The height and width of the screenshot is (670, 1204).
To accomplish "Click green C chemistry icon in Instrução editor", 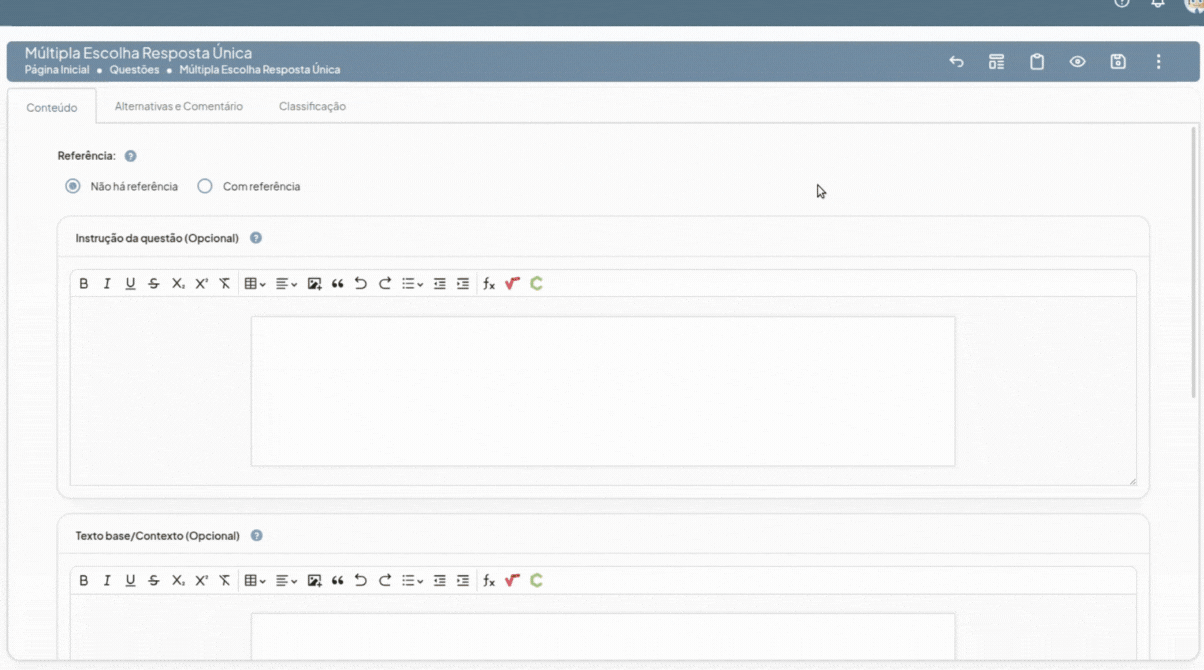I will click(x=536, y=284).
